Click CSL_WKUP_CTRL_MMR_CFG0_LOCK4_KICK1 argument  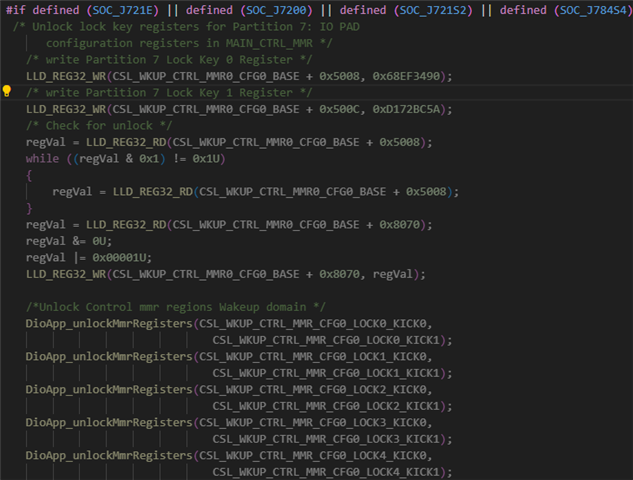click(326, 472)
